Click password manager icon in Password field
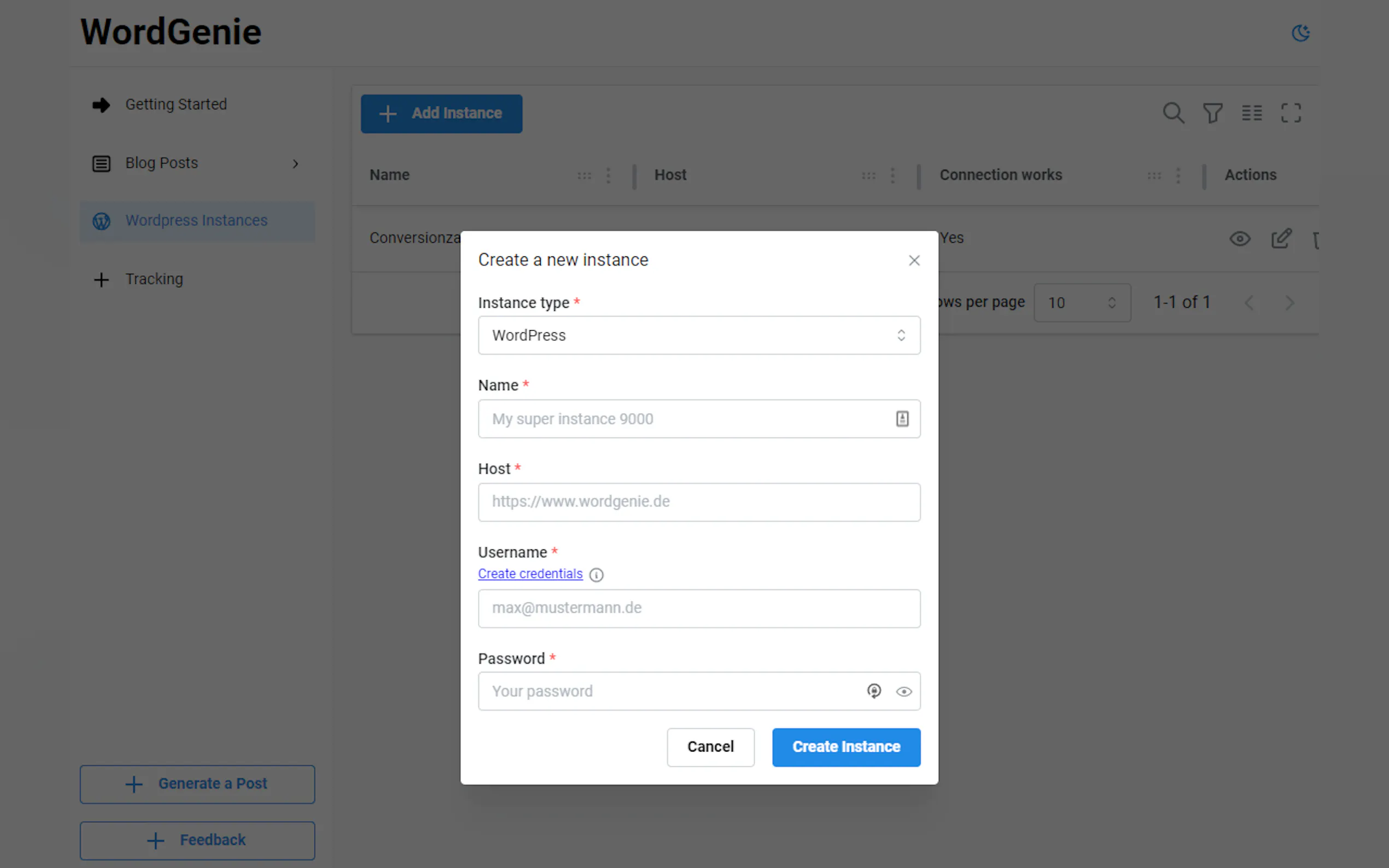 pos(873,691)
